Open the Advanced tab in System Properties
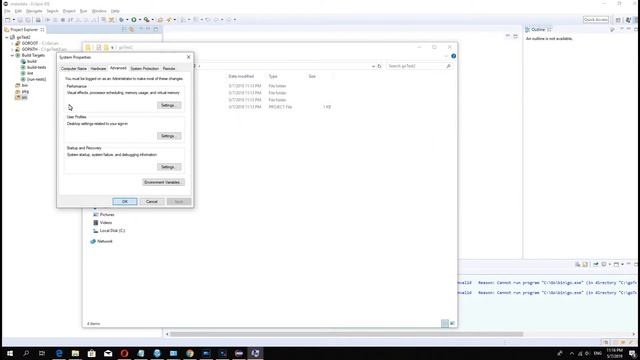 tap(118, 68)
